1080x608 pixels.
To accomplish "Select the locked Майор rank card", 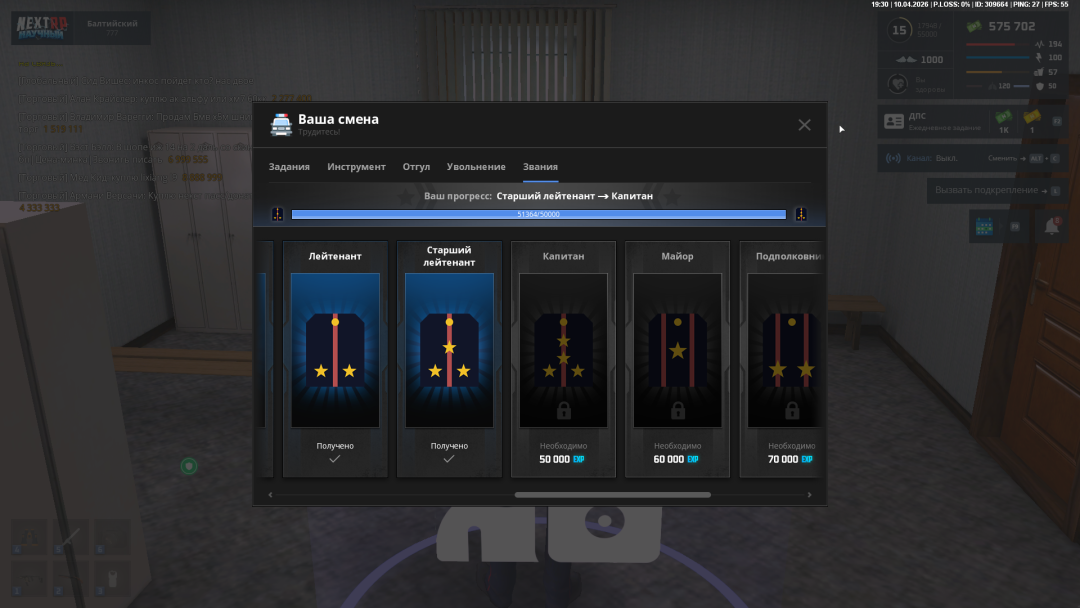I will pyautogui.click(x=677, y=359).
